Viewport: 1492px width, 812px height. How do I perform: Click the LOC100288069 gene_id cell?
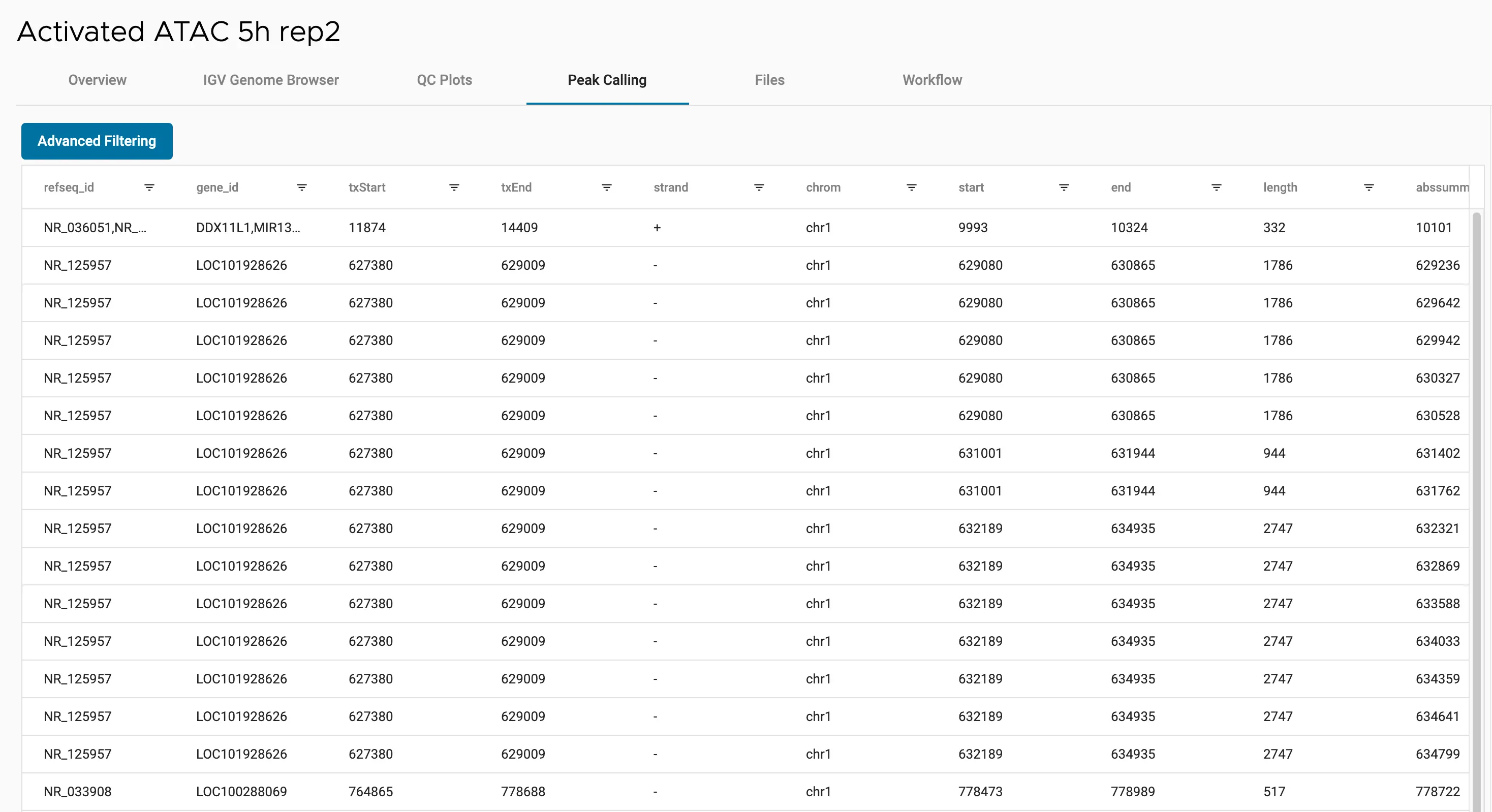[241, 792]
